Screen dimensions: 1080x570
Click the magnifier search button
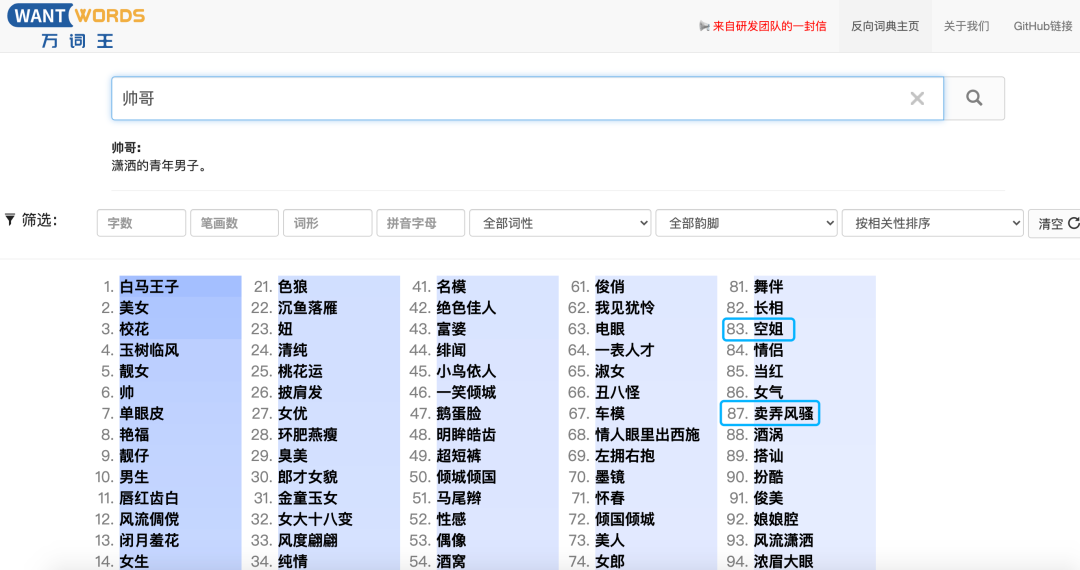click(974, 98)
